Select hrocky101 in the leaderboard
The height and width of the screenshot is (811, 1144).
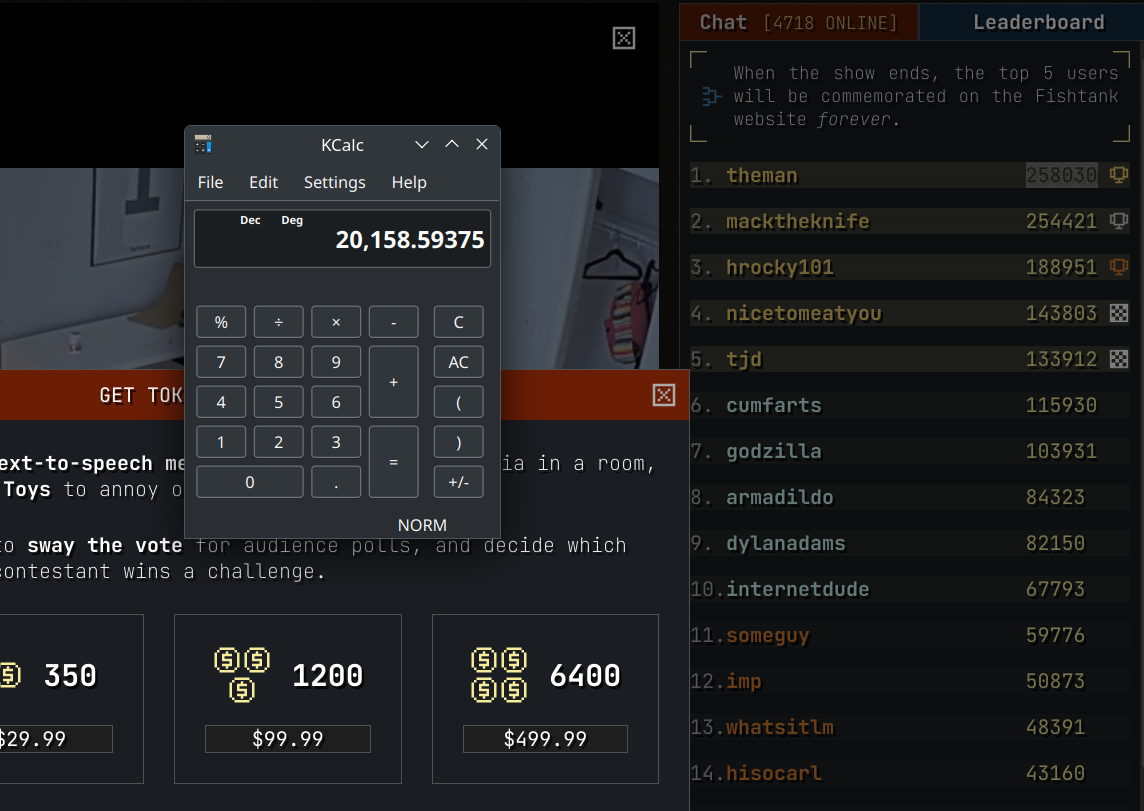910,267
